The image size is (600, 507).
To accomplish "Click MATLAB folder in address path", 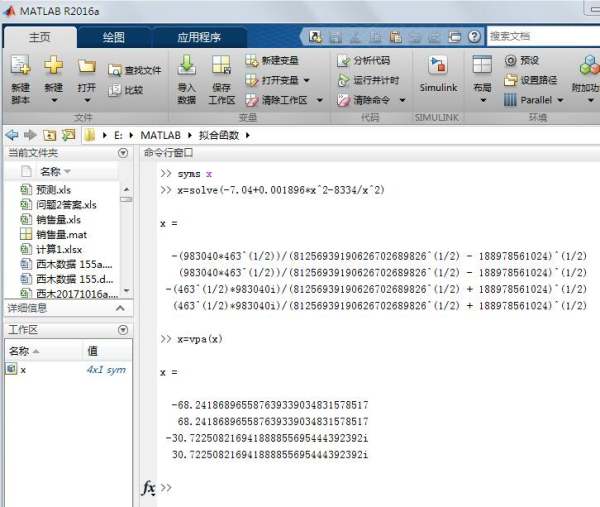I will (160, 135).
